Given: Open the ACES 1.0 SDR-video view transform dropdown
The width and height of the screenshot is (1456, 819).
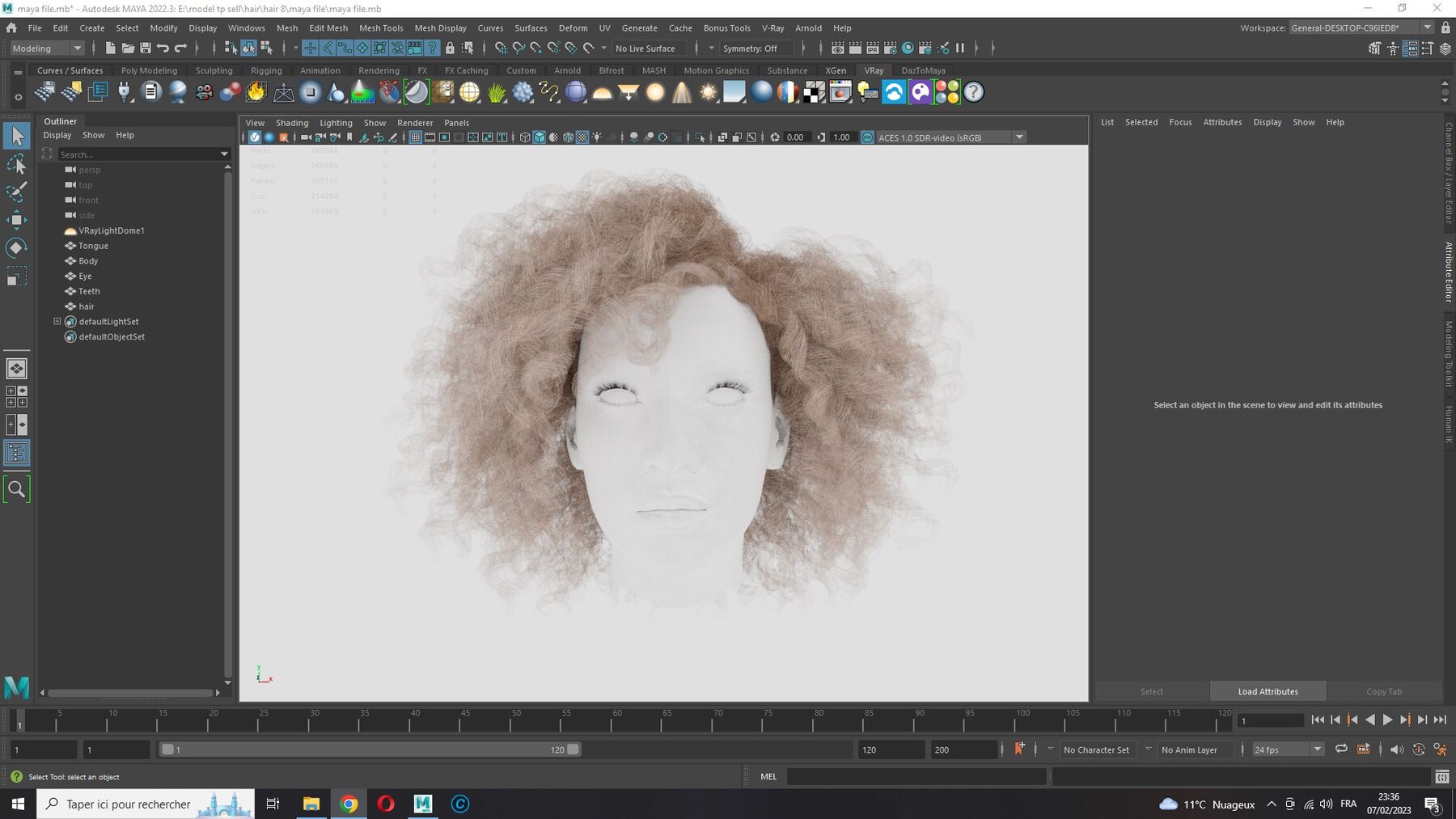Looking at the screenshot, I should coord(951,137).
